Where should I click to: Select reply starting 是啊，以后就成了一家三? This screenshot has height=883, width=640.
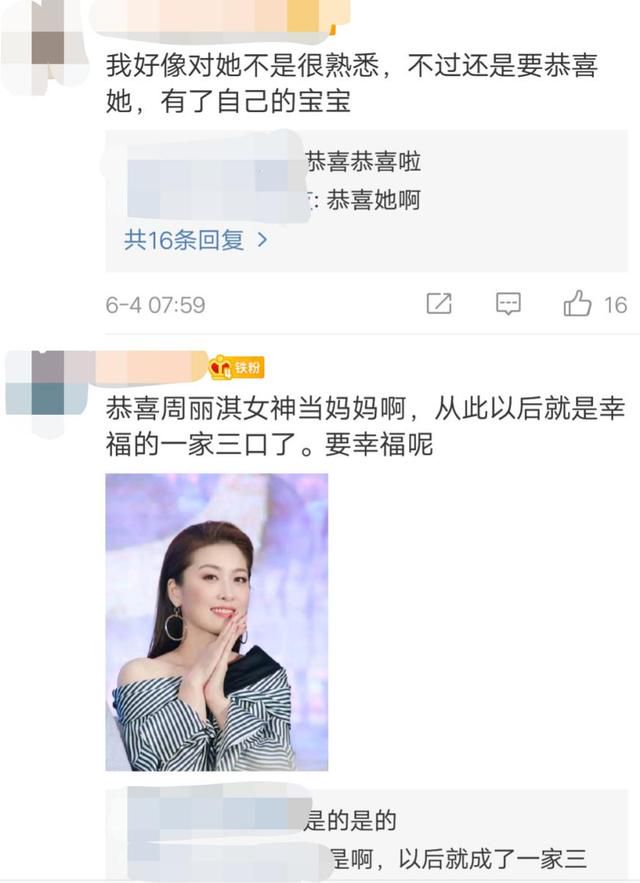(x=459, y=859)
